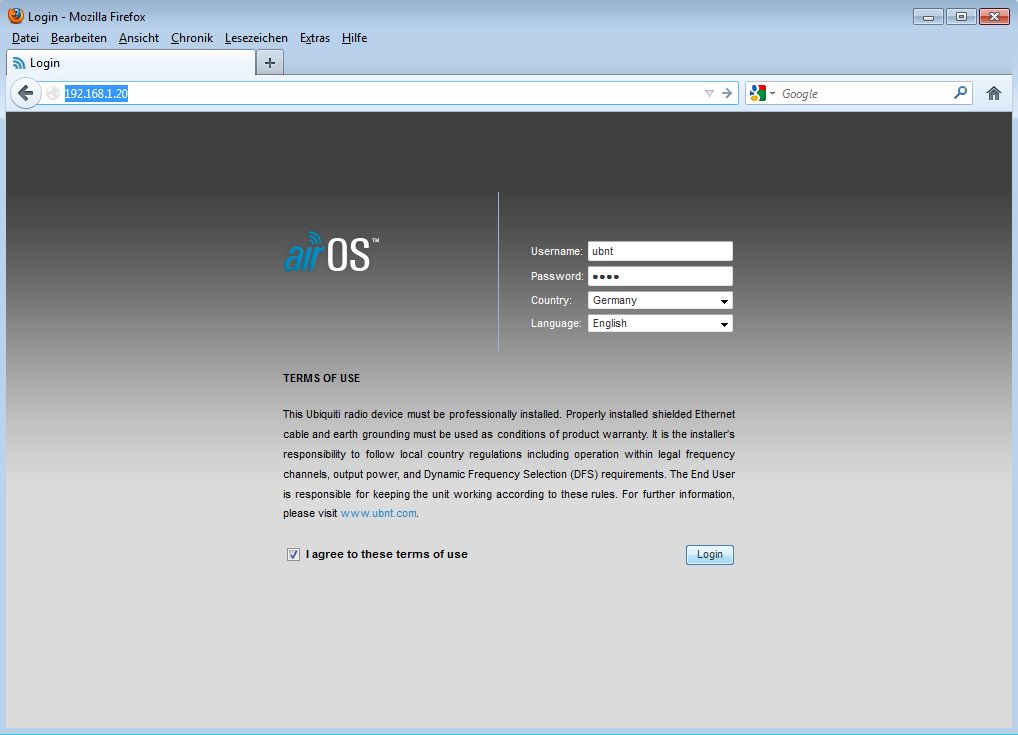
Task: Uncheck the agree to terms checkbox
Action: 293,554
